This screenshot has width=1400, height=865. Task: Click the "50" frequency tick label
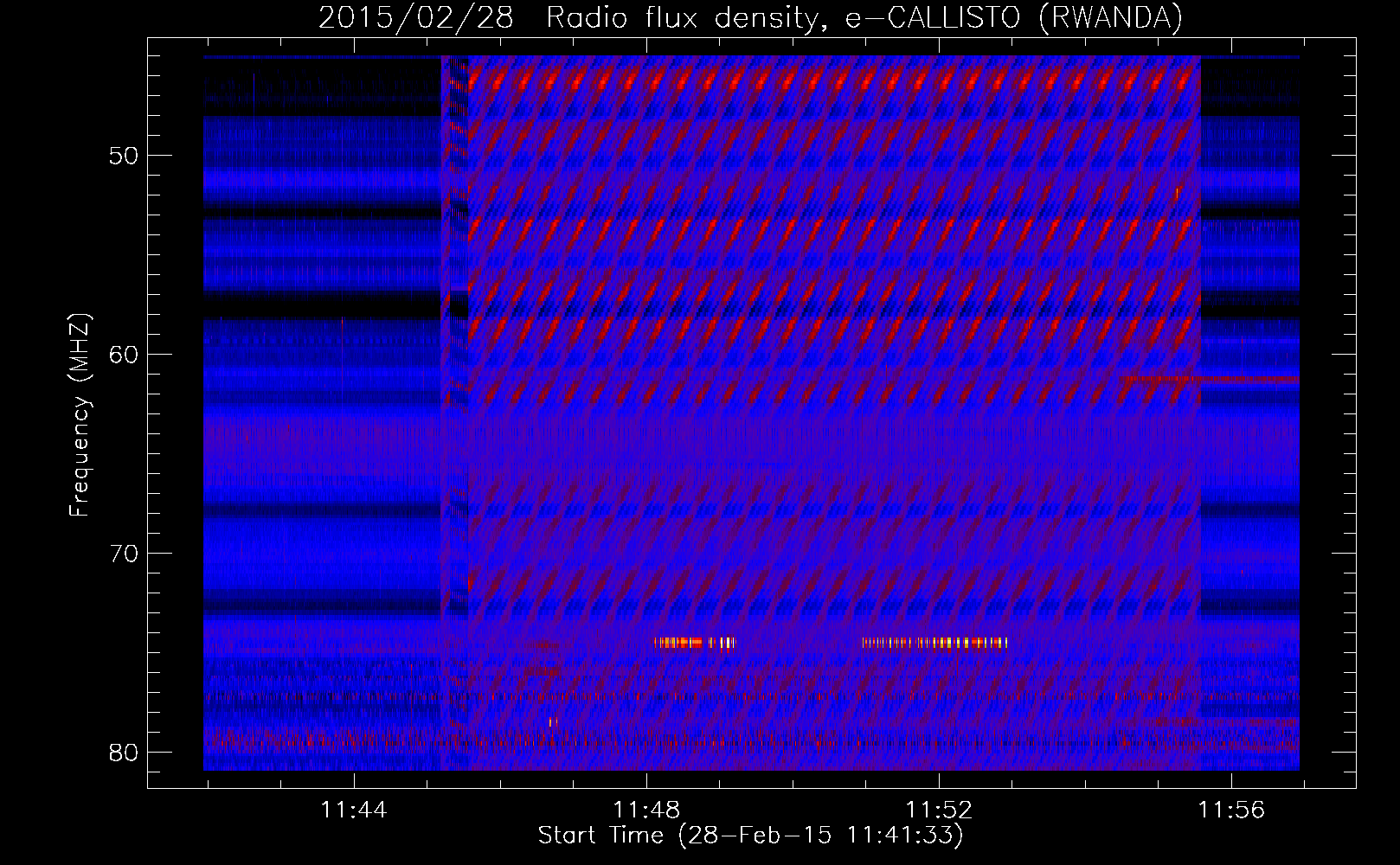[125, 157]
